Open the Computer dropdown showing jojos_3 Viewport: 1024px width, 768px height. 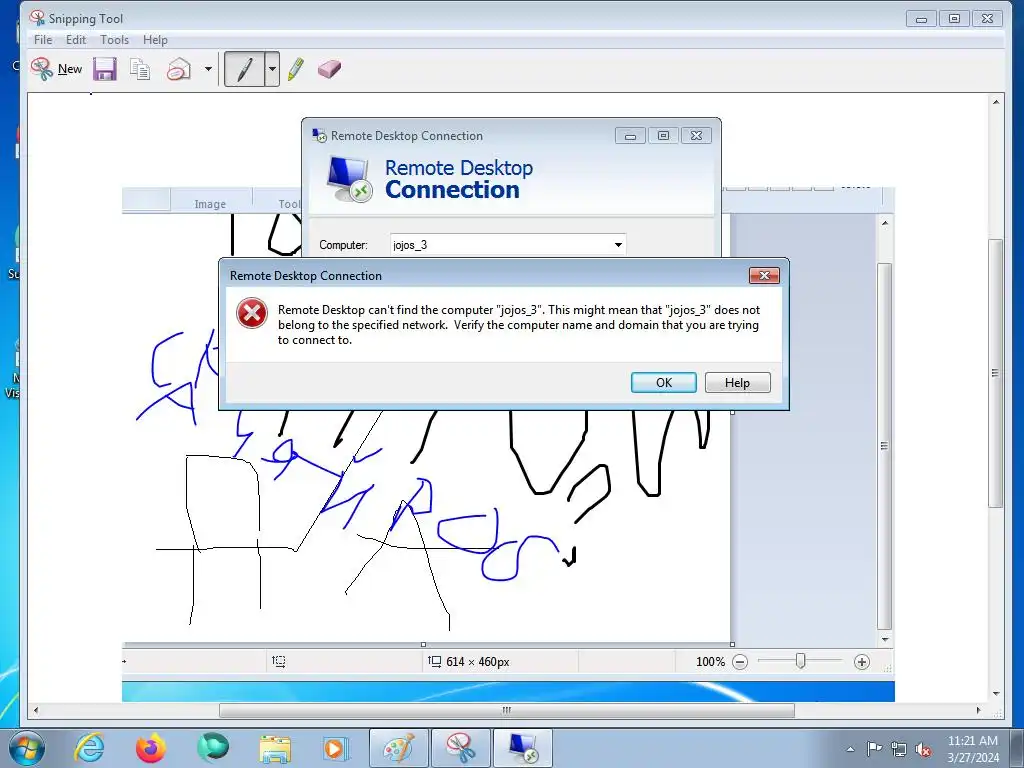click(618, 245)
